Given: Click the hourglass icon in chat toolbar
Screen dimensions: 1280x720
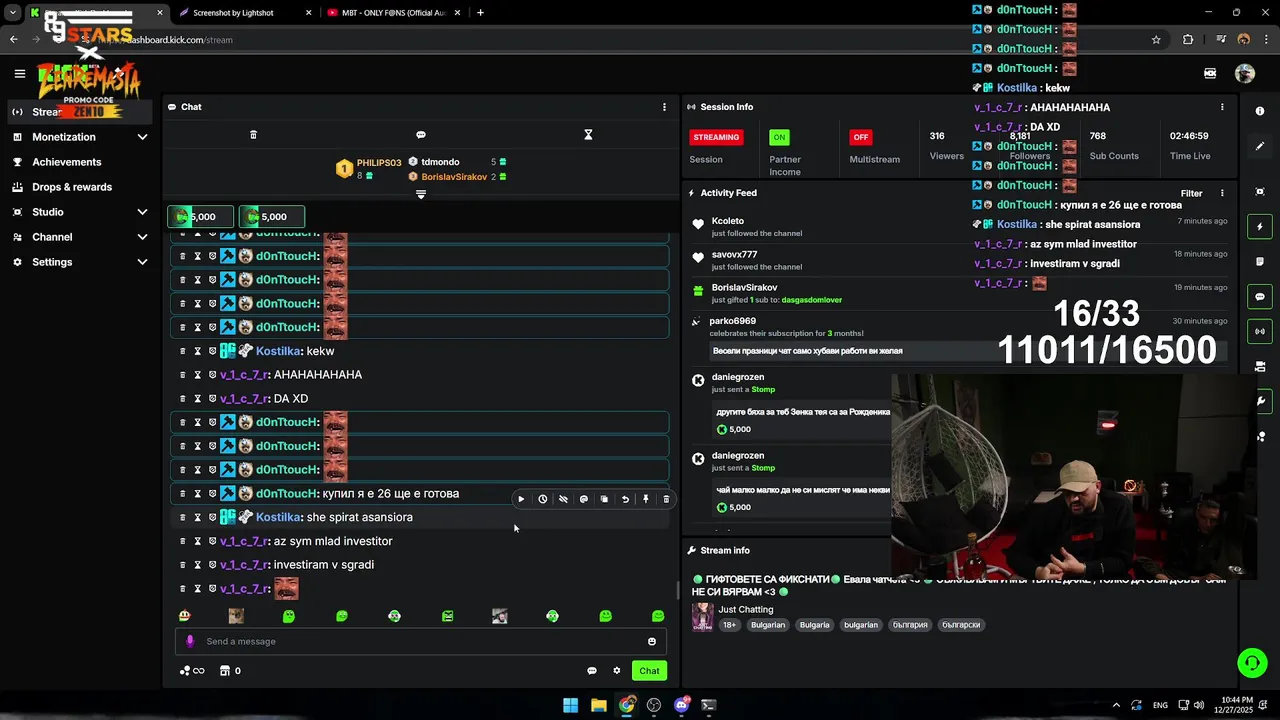Looking at the screenshot, I should [x=588, y=135].
